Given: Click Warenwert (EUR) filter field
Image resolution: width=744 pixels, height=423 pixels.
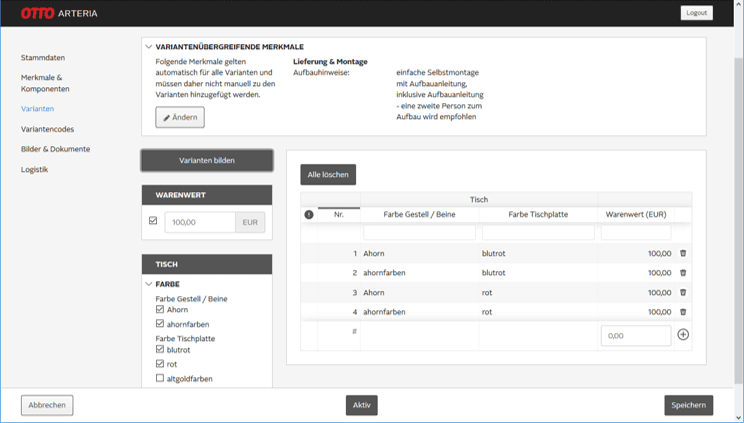Looking at the screenshot, I should click(x=636, y=233).
